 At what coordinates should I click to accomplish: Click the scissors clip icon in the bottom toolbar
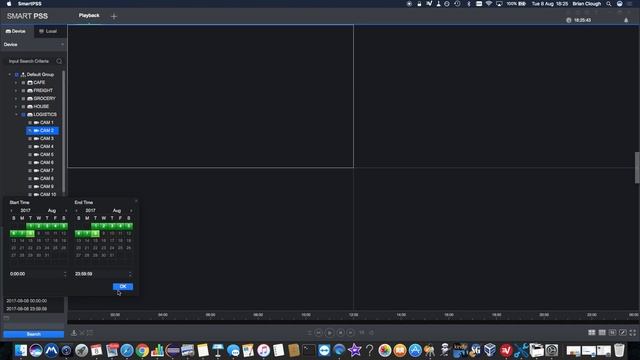(82, 333)
